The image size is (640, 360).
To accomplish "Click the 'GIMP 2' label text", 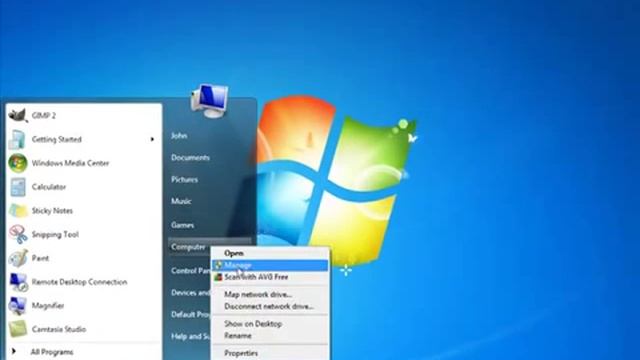I will coord(44,116).
